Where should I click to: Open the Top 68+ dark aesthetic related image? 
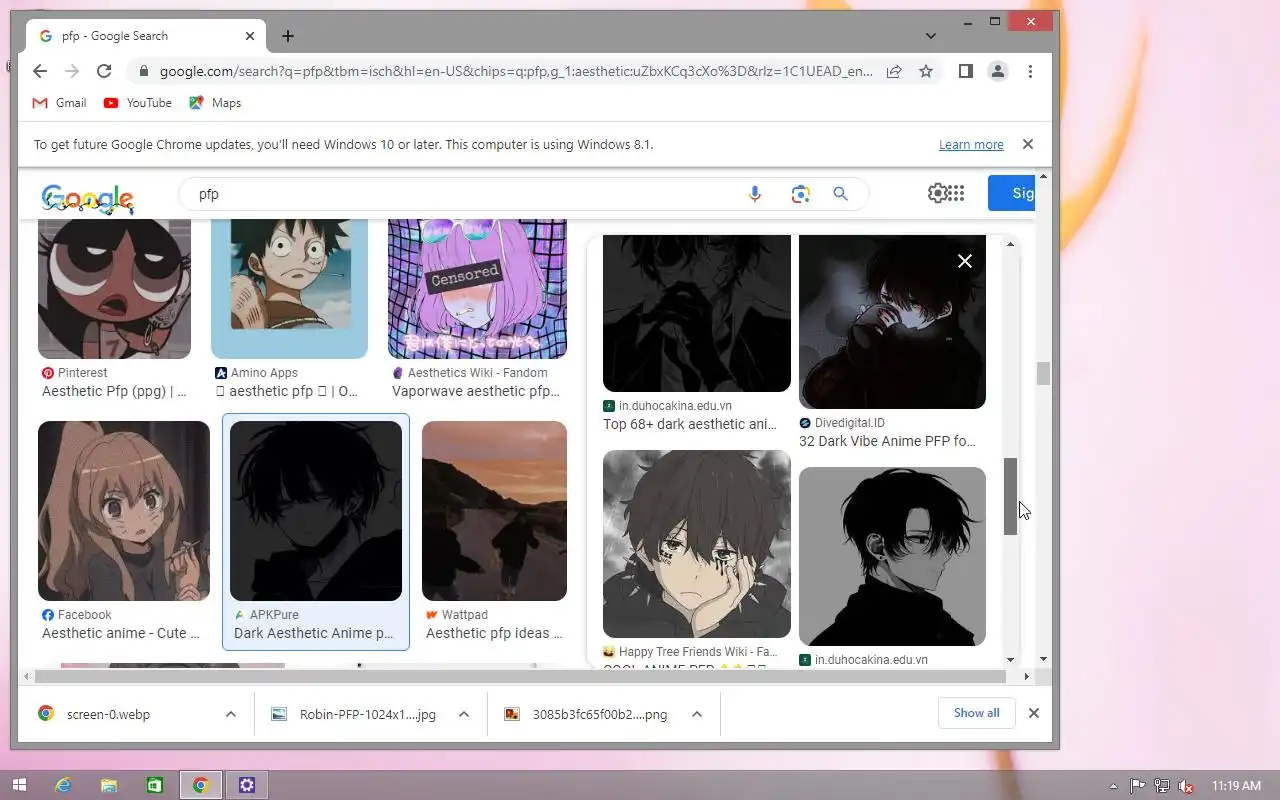(x=697, y=313)
